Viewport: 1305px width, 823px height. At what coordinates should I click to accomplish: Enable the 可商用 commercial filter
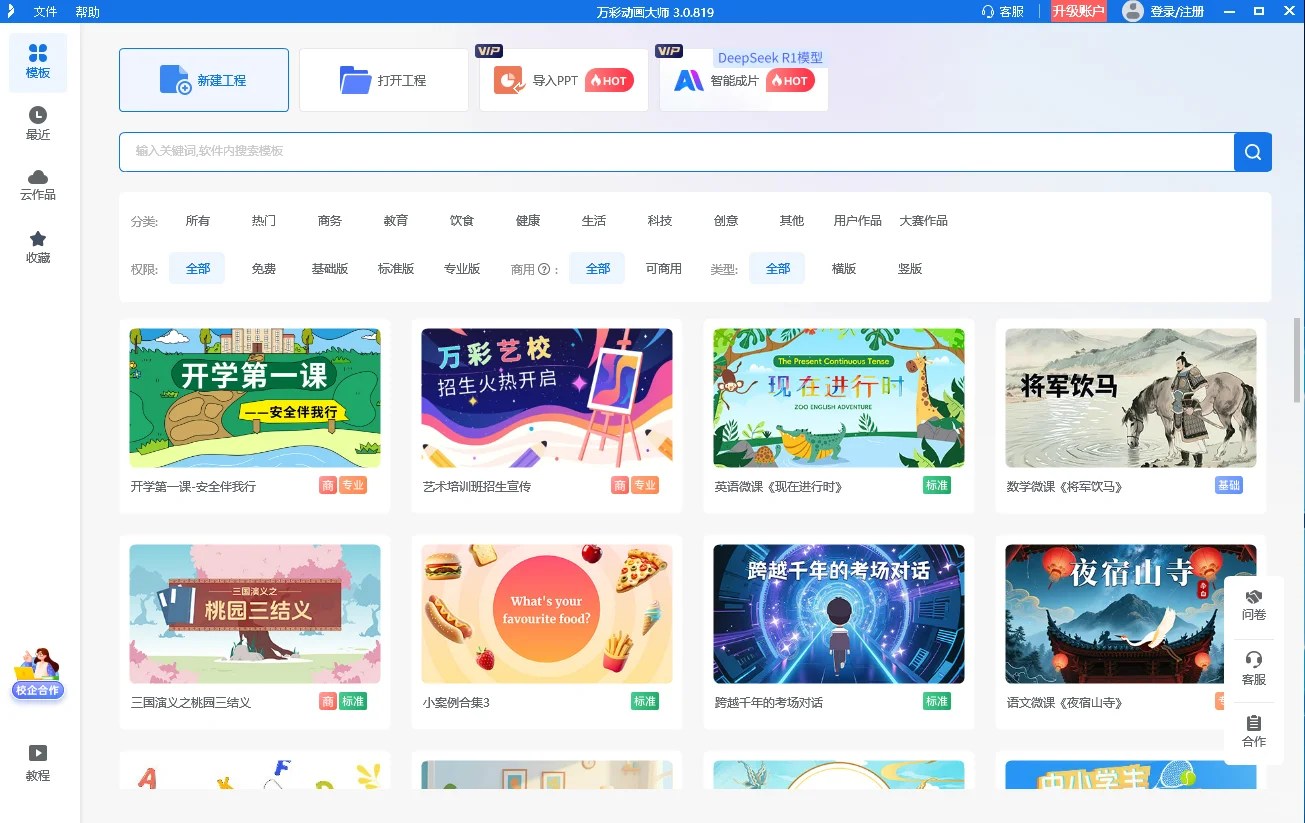pos(663,268)
